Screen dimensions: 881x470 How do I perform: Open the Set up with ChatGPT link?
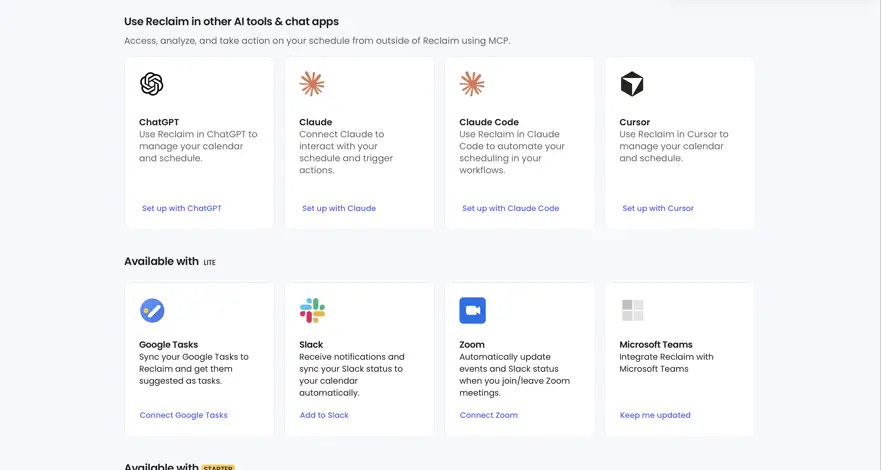(x=181, y=208)
